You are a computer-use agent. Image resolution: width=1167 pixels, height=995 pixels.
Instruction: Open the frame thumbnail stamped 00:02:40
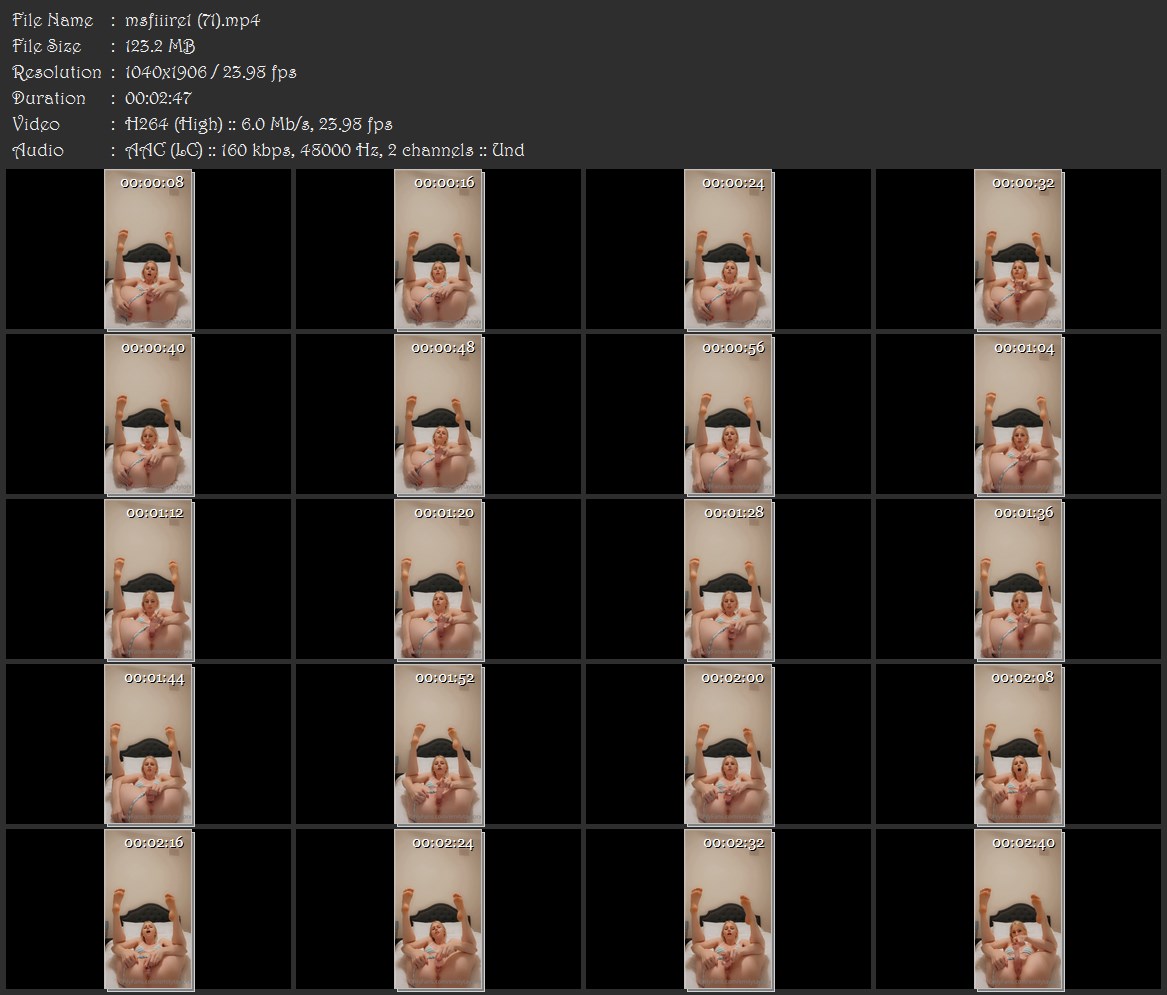[1019, 910]
